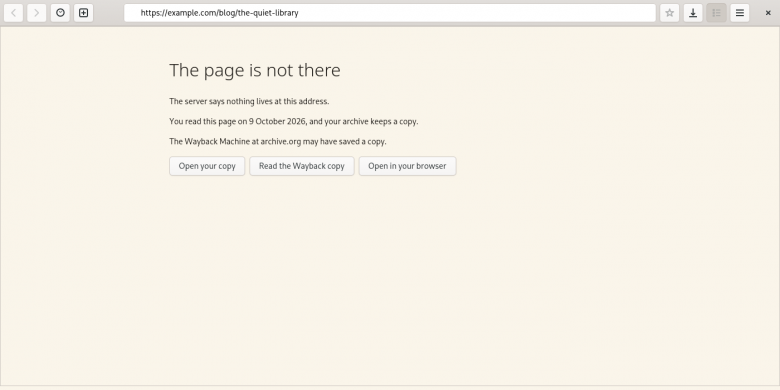780x390 pixels.
Task: Bookmark this page with the star icon
Action: coord(670,13)
